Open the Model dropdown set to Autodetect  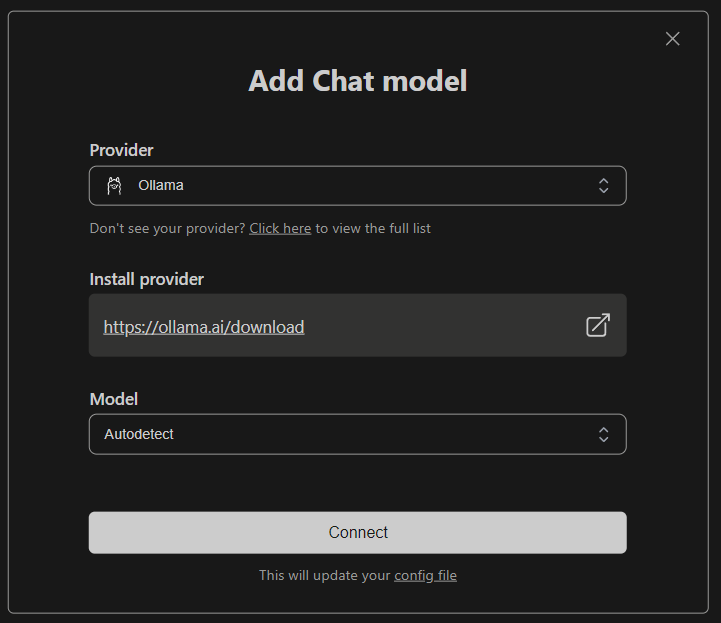[357, 434]
